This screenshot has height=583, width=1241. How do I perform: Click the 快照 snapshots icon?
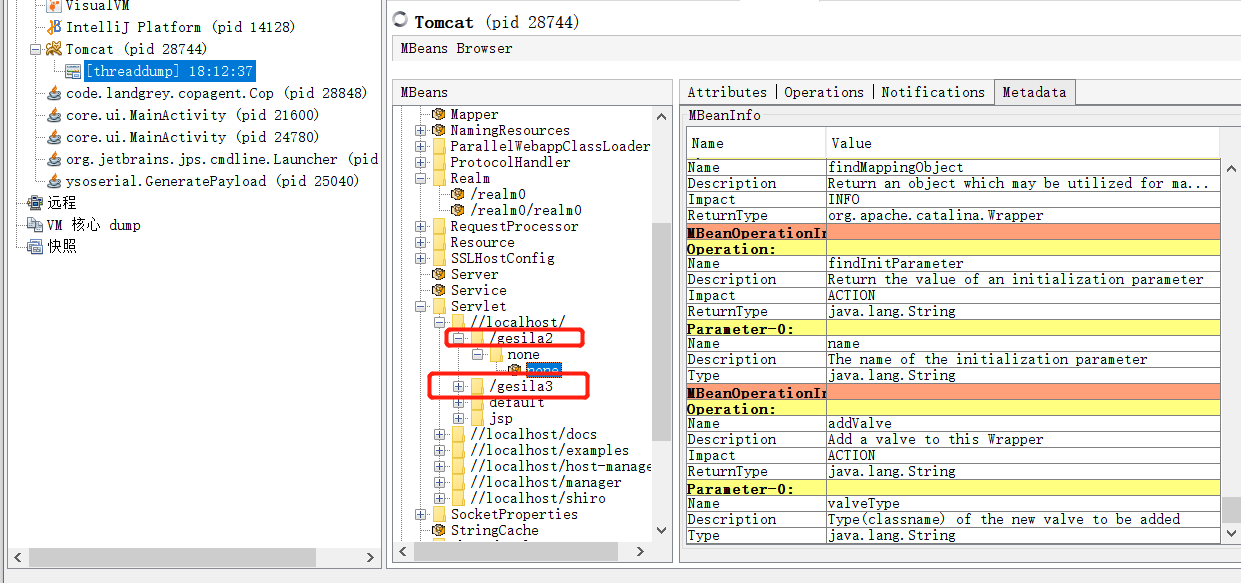[x=35, y=246]
